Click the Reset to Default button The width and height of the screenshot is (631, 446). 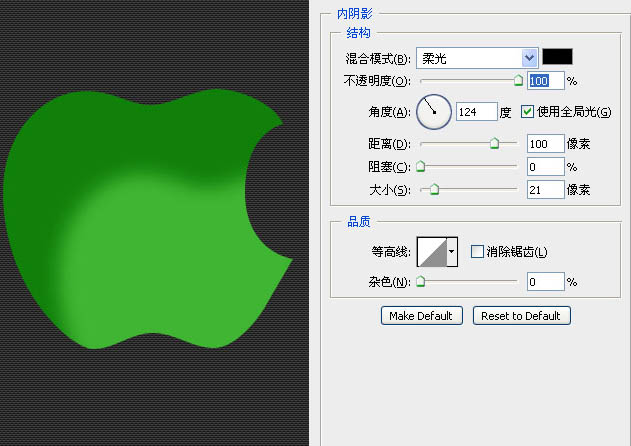pyautogui.click(x=522, y=316)
